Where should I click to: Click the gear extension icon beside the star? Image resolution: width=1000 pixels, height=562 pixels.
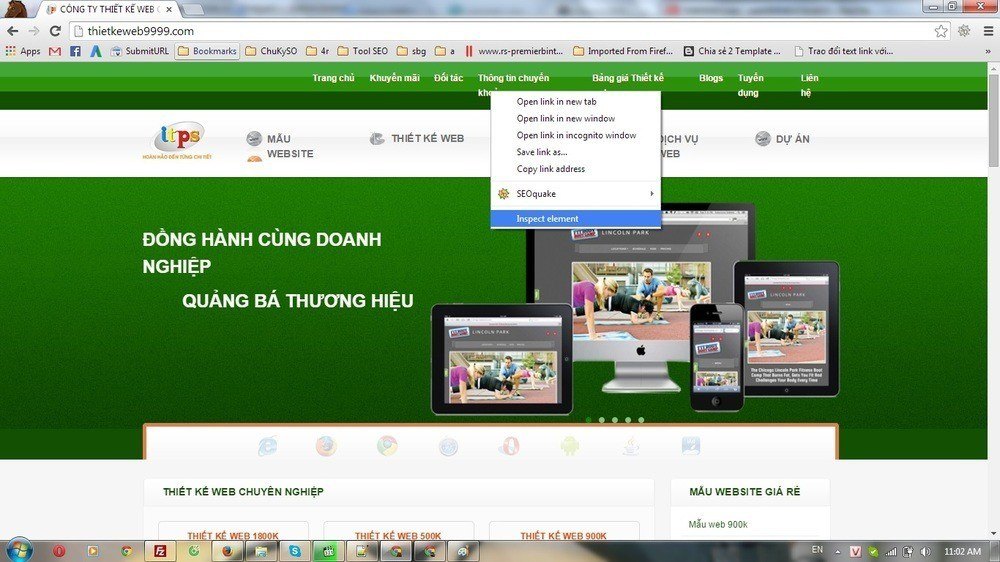[x=964, y=31]
